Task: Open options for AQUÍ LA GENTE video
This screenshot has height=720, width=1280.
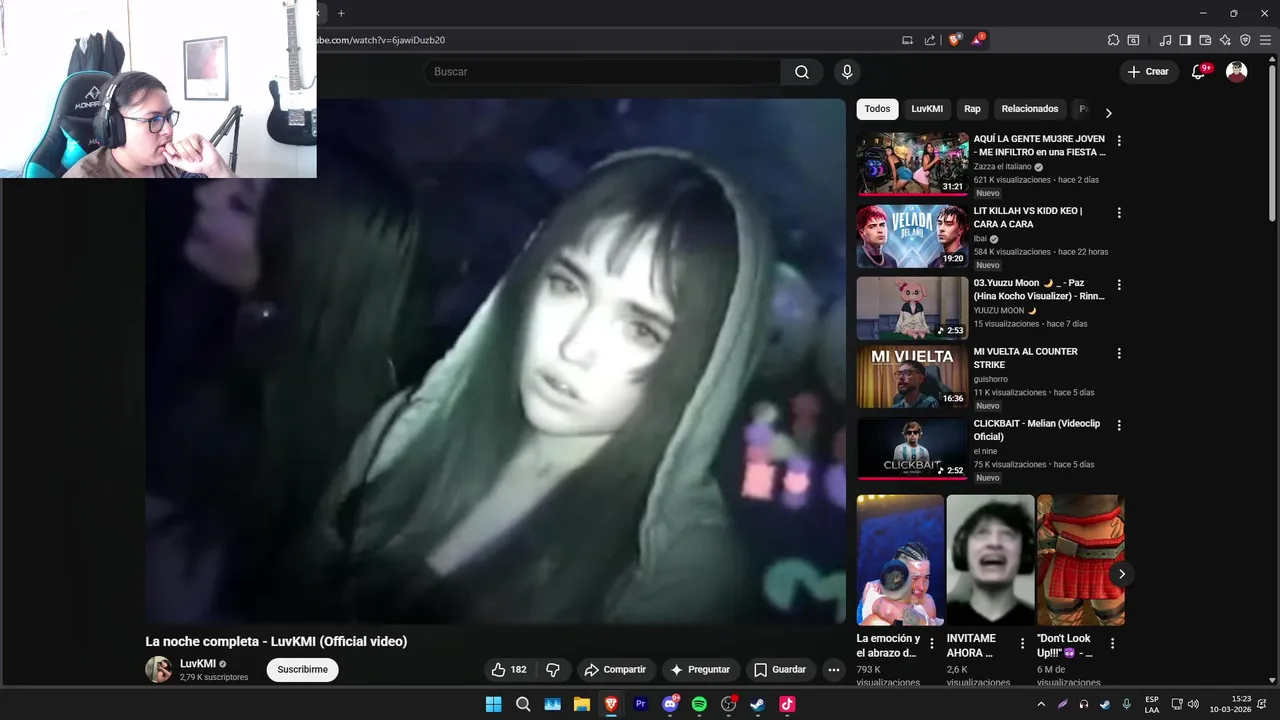Action: pyautogui.click(x=1119, y=141)
